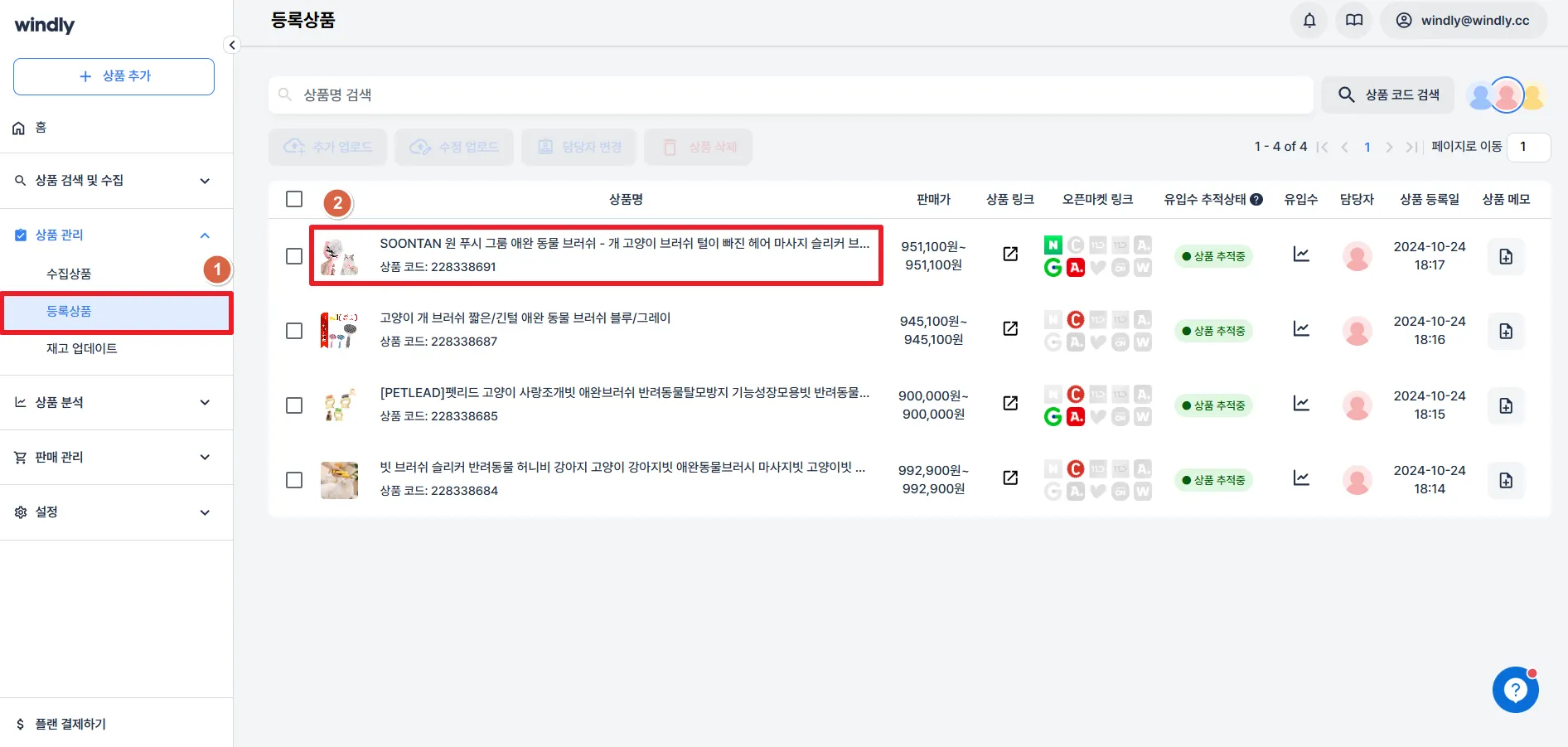The width and height of the screenshot is (1568, 747).
Task: Open the user guide book icon
Action: tap(1353, 20)
